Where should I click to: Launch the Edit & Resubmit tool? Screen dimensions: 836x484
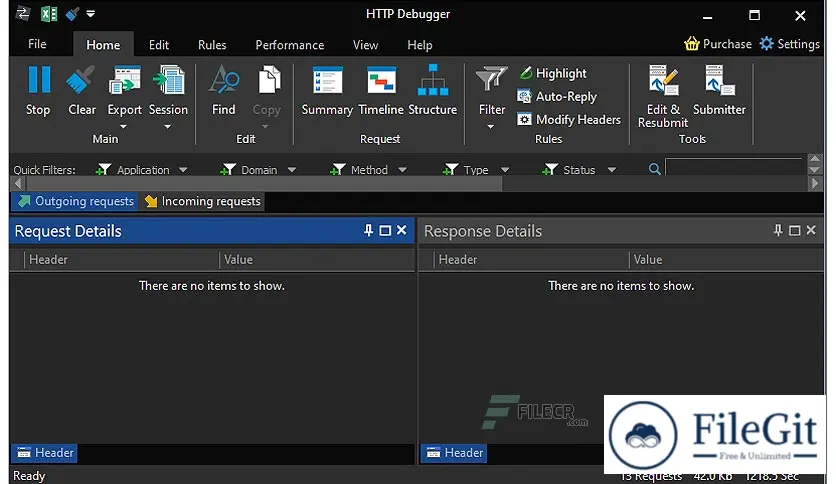tap(663, 96)
